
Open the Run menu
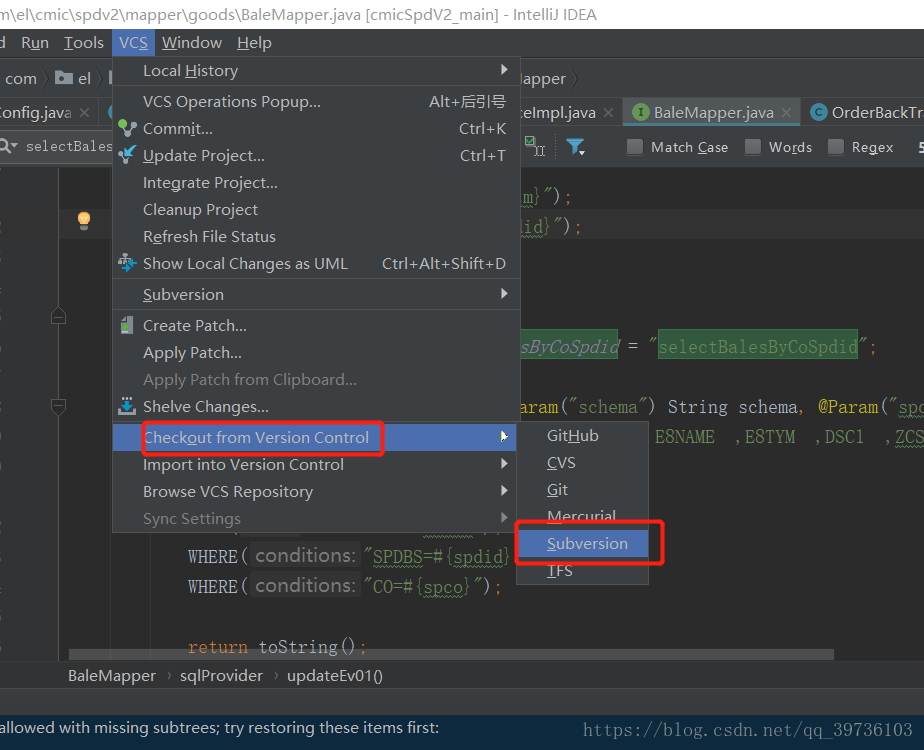[35, 43]
